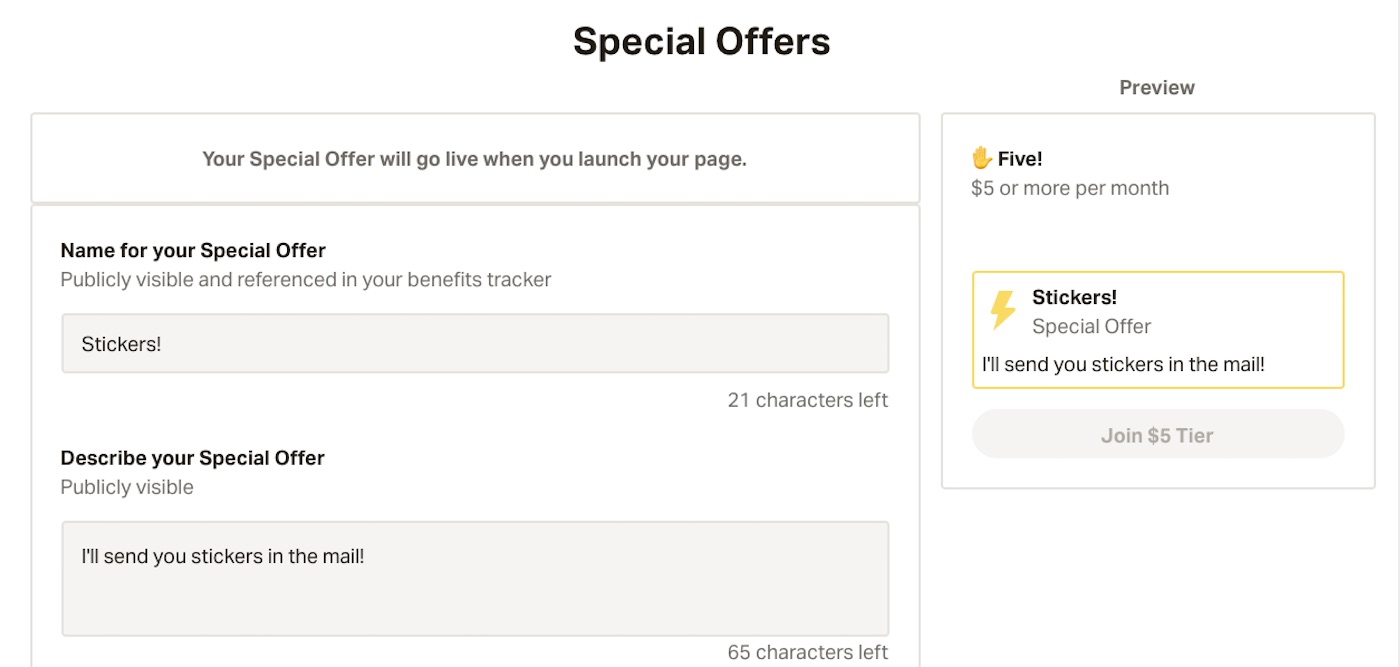Focus the Special Offer description textarea
This screenshot has width=1400, height=667.
(475, 578)
